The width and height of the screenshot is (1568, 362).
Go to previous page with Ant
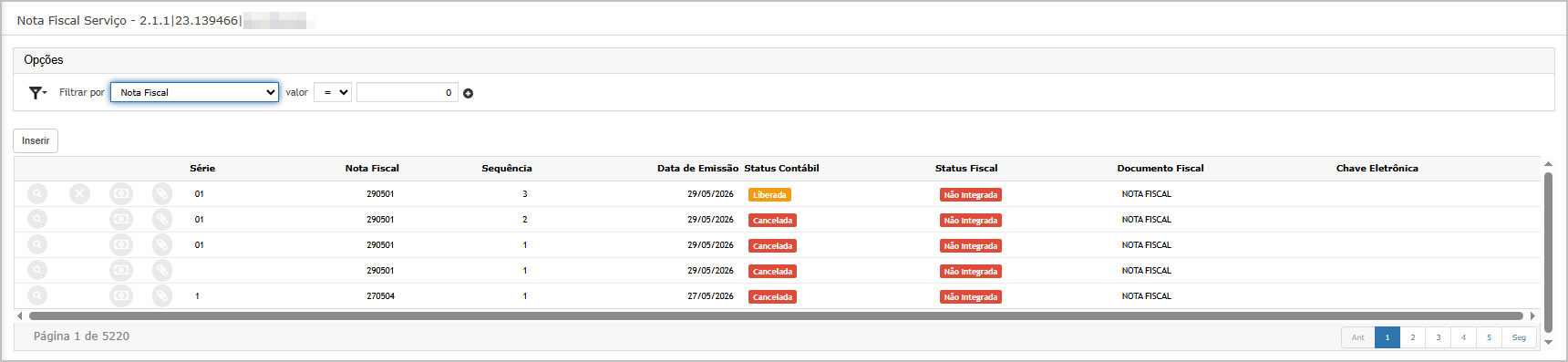tap(1357, 337)
